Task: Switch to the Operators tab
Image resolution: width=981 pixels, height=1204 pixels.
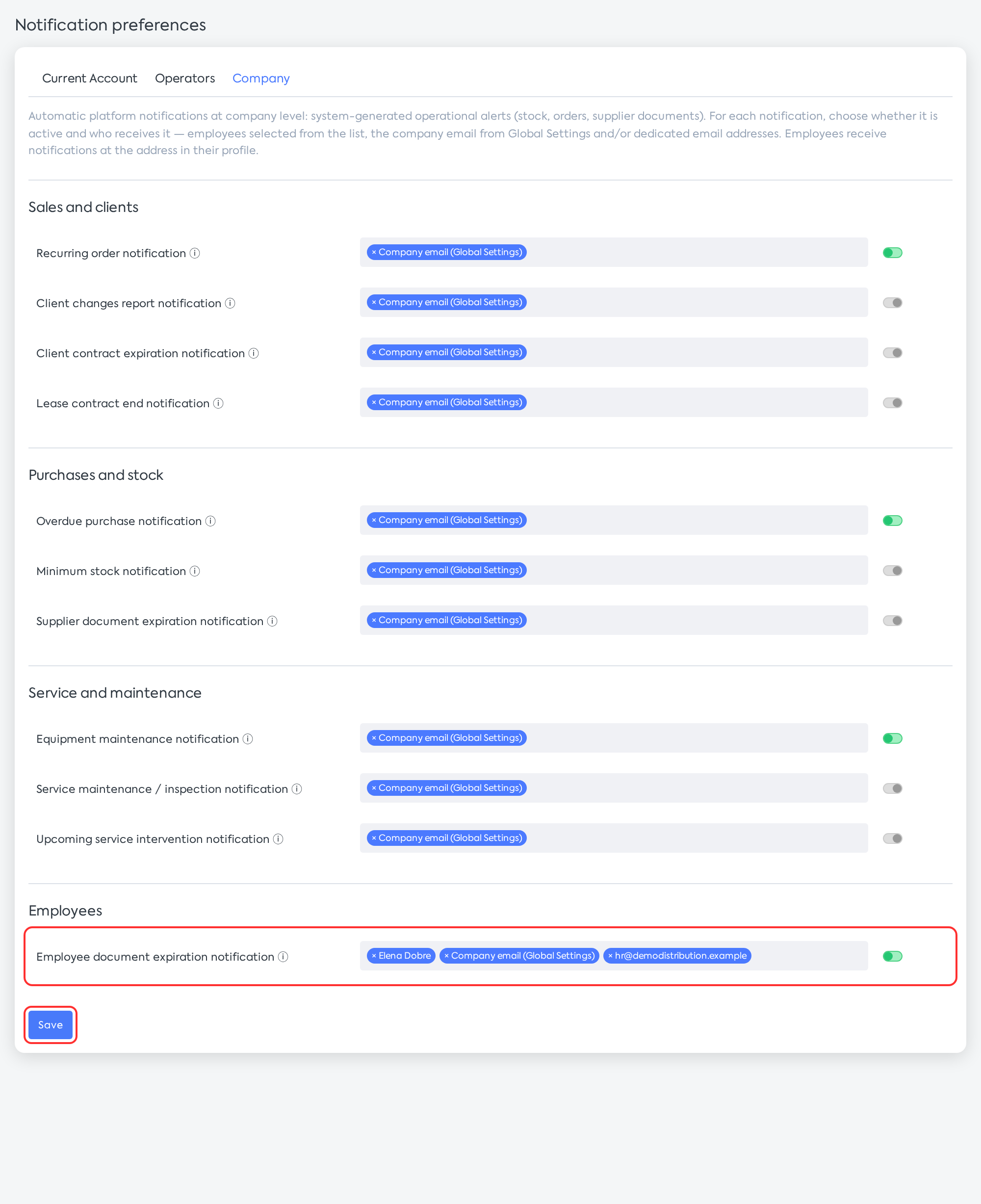Action: click(x=185, y=79)
